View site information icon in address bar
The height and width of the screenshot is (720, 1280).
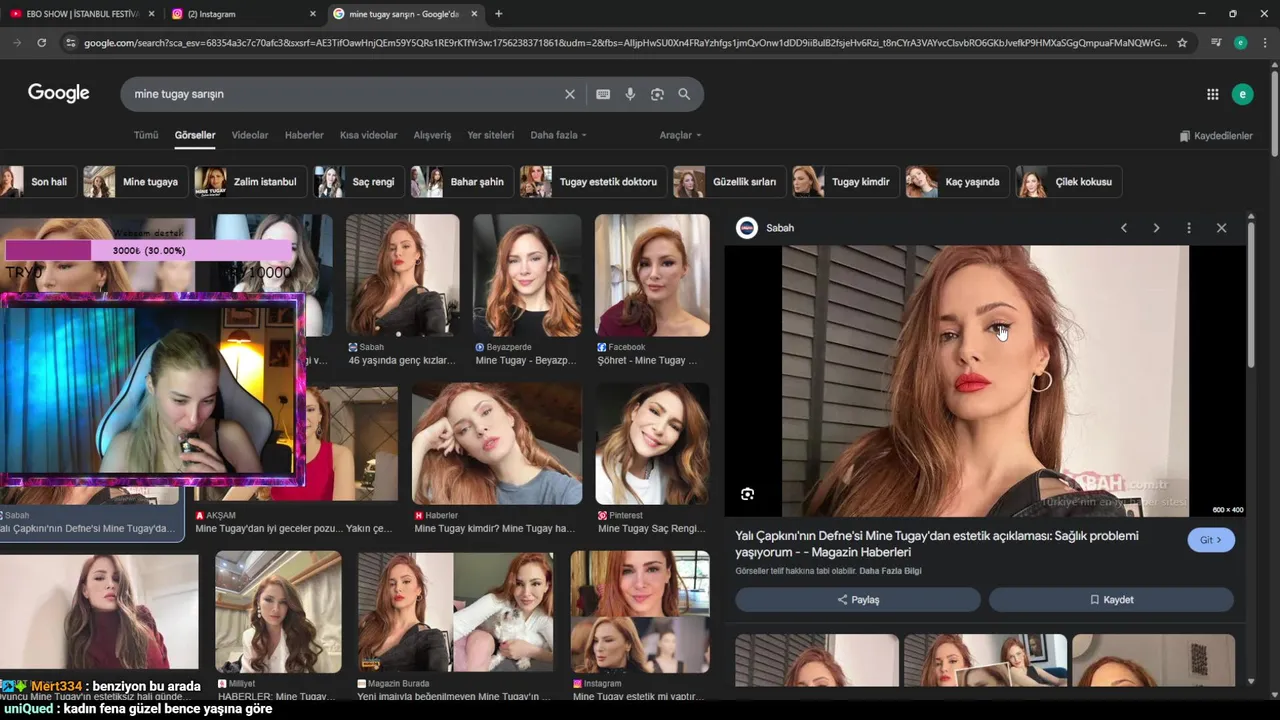coord(70,43)
